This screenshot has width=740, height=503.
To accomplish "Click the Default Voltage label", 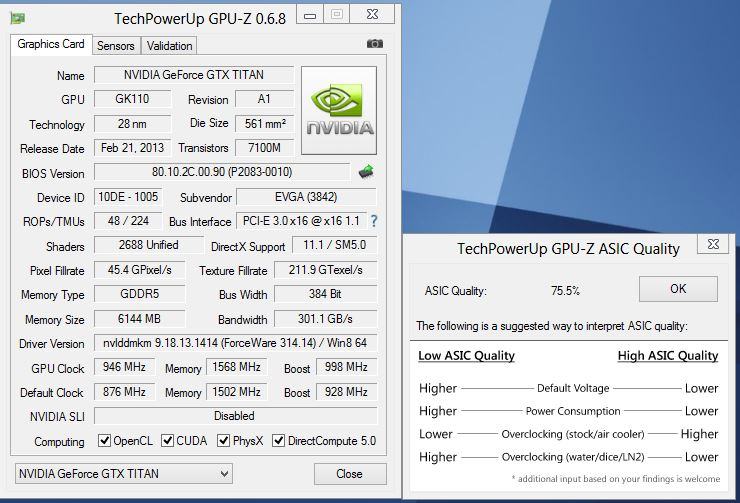I will pyautogui.click(x=573, y=388).
